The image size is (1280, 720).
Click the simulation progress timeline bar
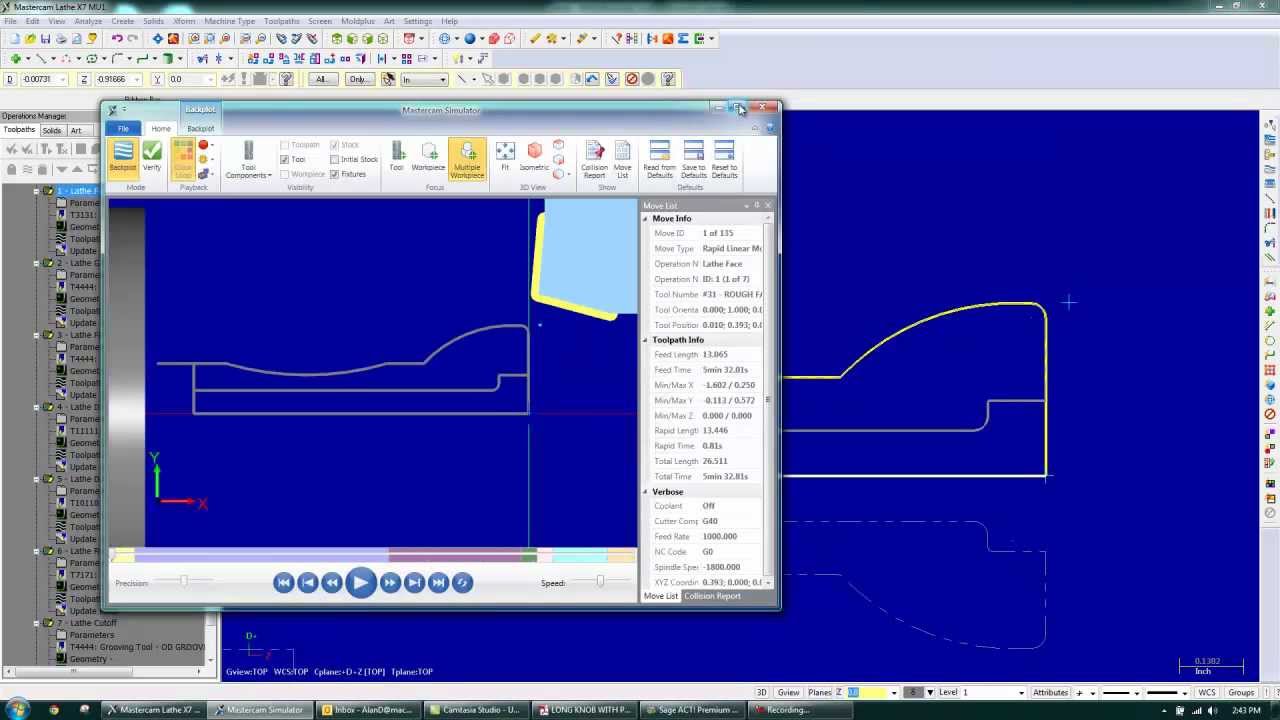pyautogui.click(x=373, y=556)
